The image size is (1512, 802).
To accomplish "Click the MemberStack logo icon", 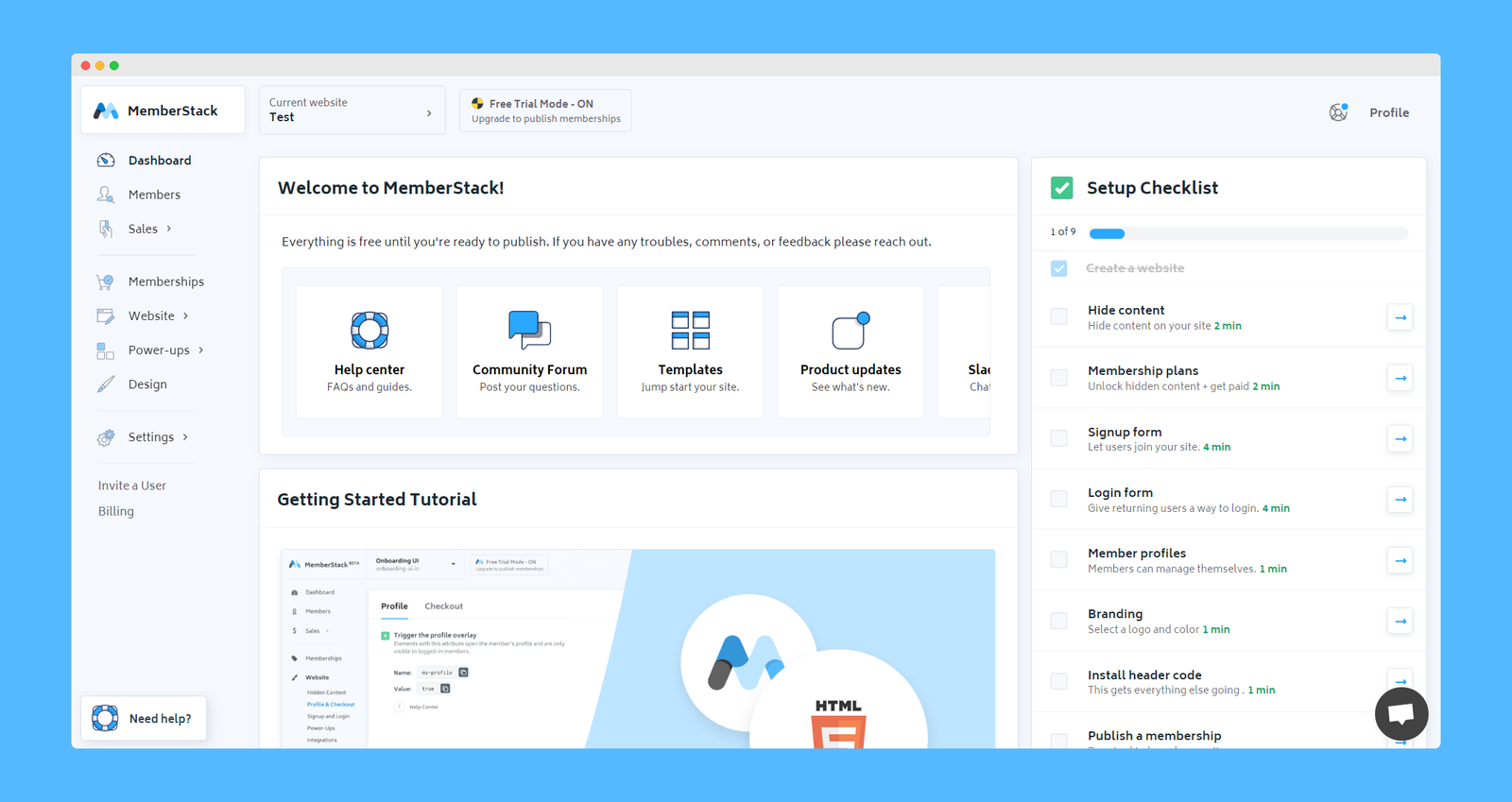I will click(x=106, y=111).
